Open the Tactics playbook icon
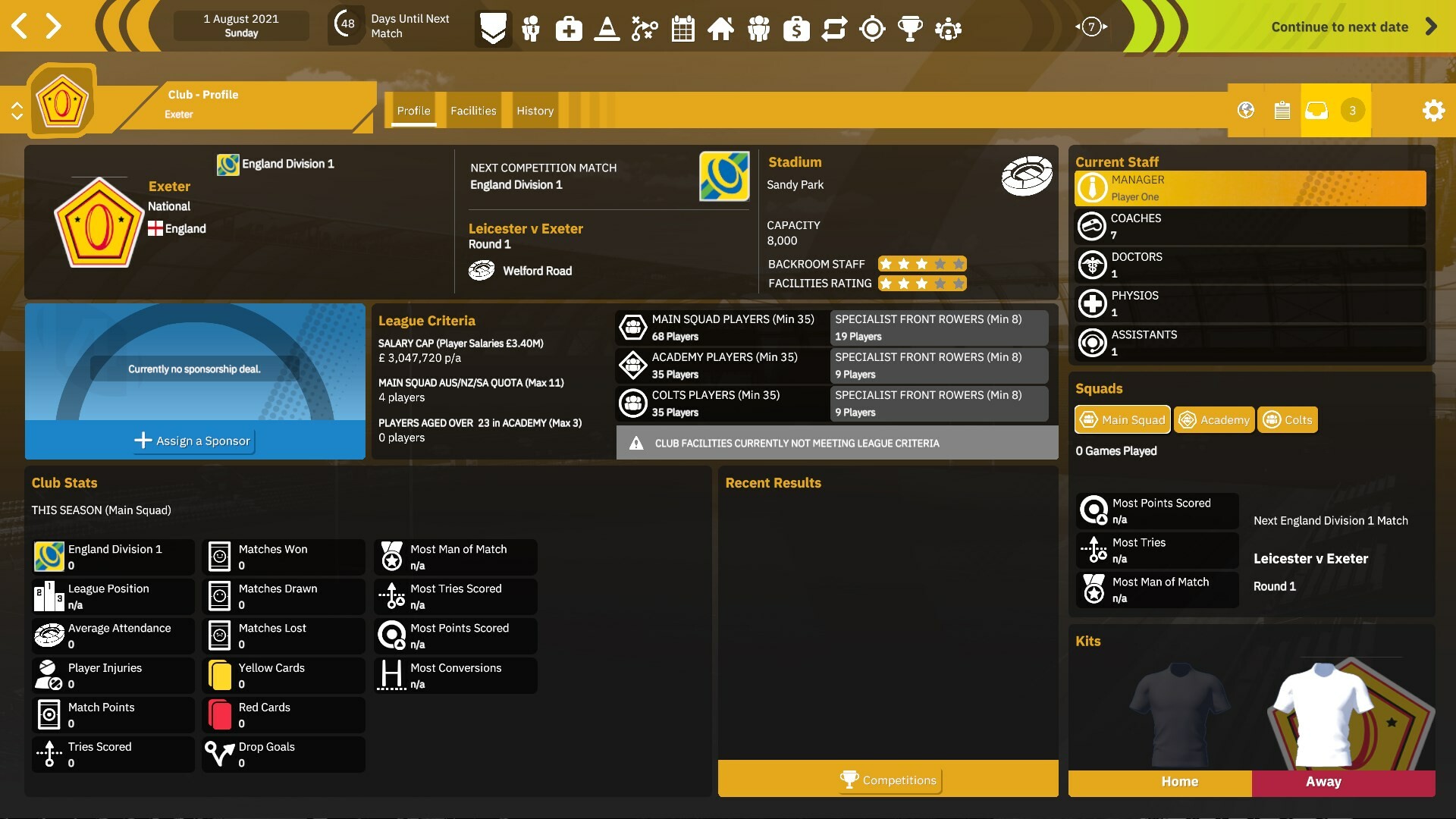This screenshot has height=819, width=1456. coord(645,29)
